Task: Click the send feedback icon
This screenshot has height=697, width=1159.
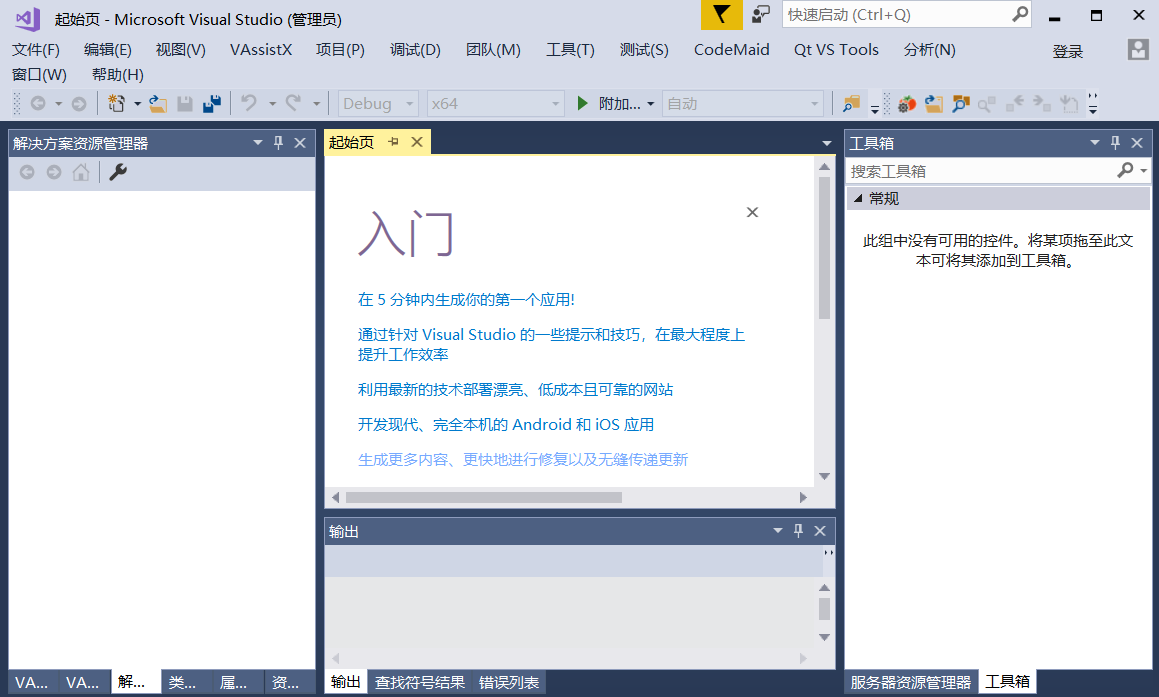Action: [x=761, y=14]
